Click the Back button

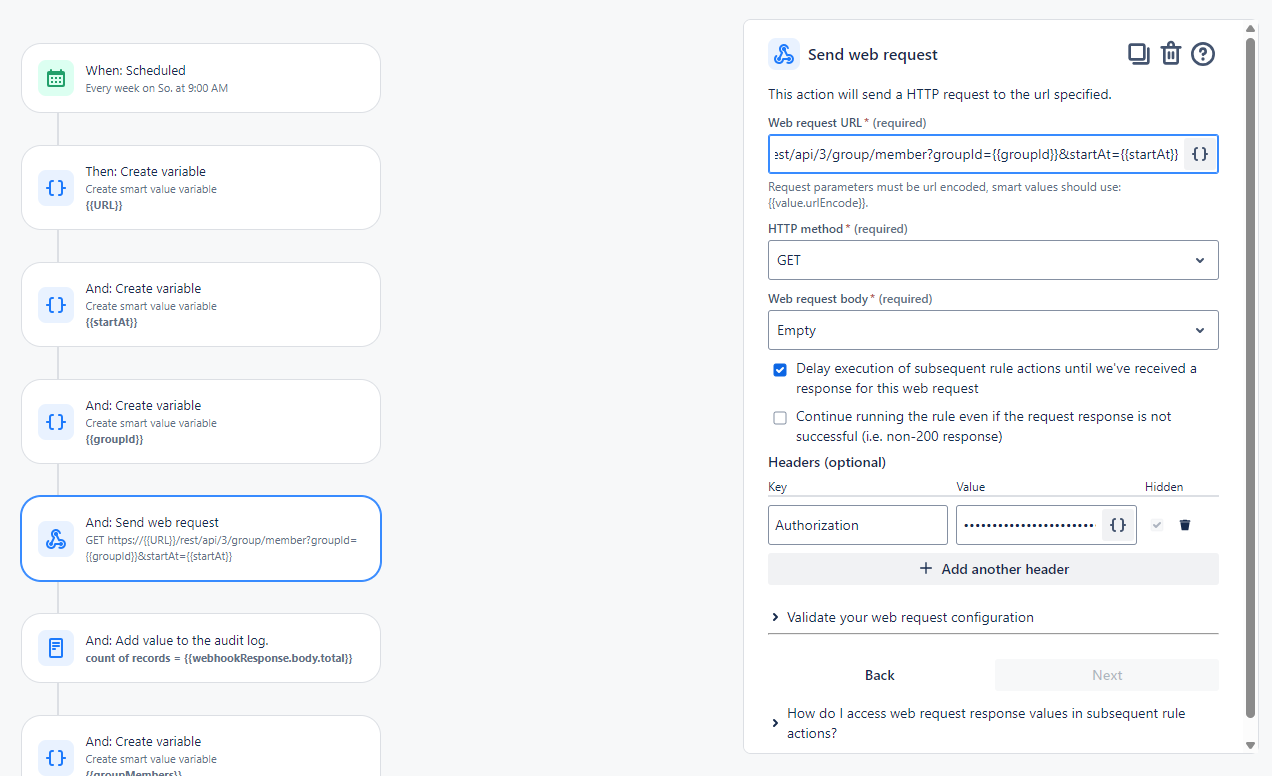(880, 675)
